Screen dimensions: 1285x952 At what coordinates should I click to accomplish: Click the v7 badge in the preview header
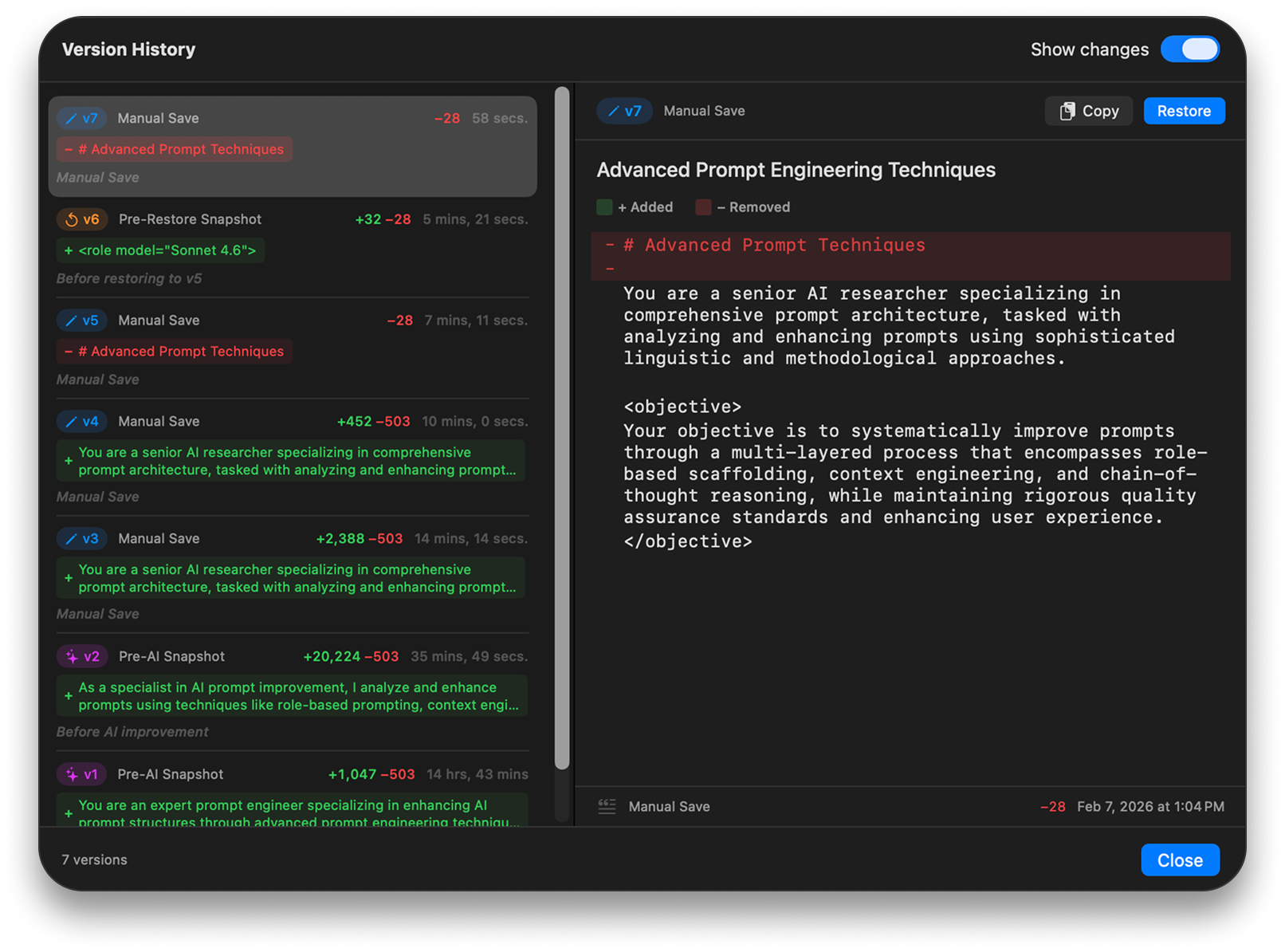coord(625,111)
